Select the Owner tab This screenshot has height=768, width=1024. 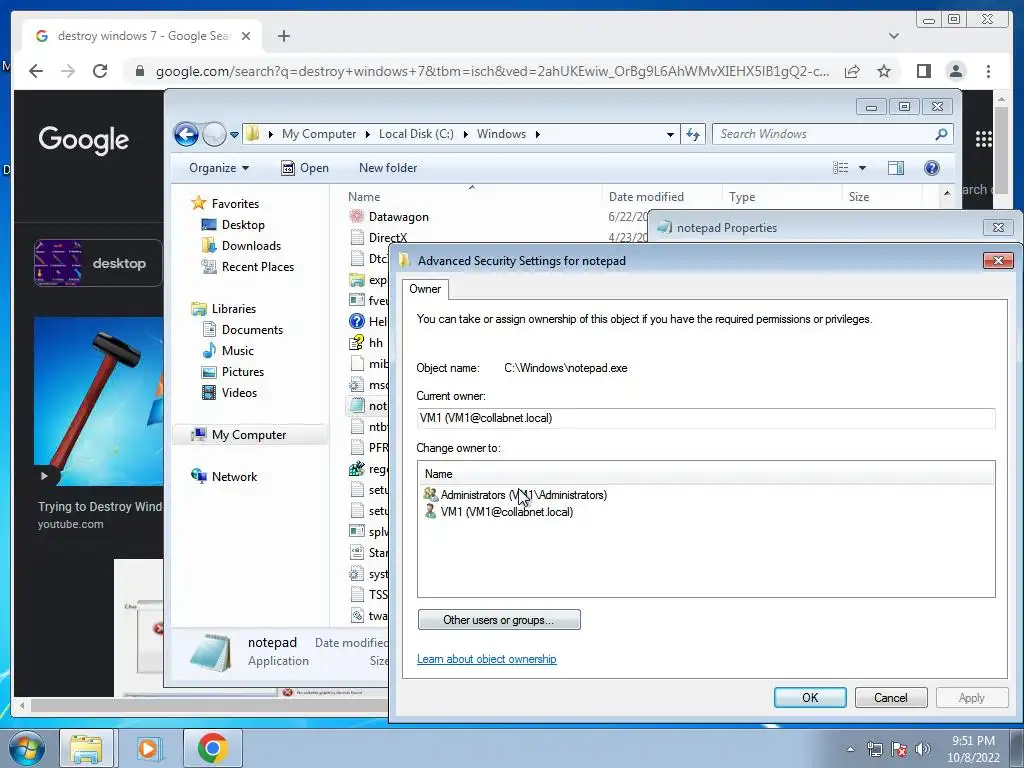(x=425, y=289)
